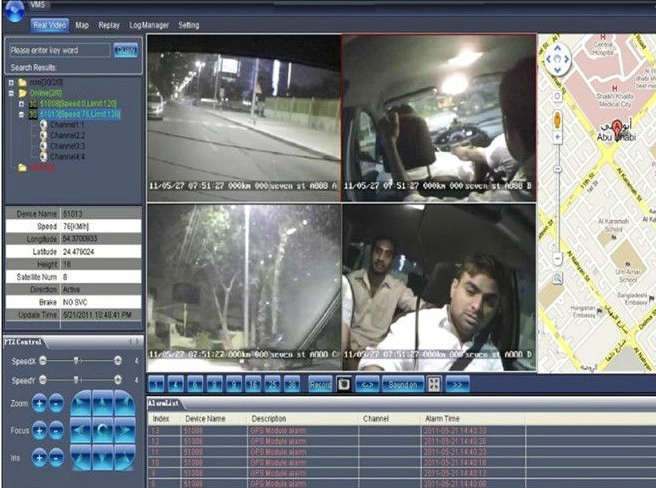The image size is (656, 488).
Task: Switch to 16-screen video layout
Action: (253, 384)
